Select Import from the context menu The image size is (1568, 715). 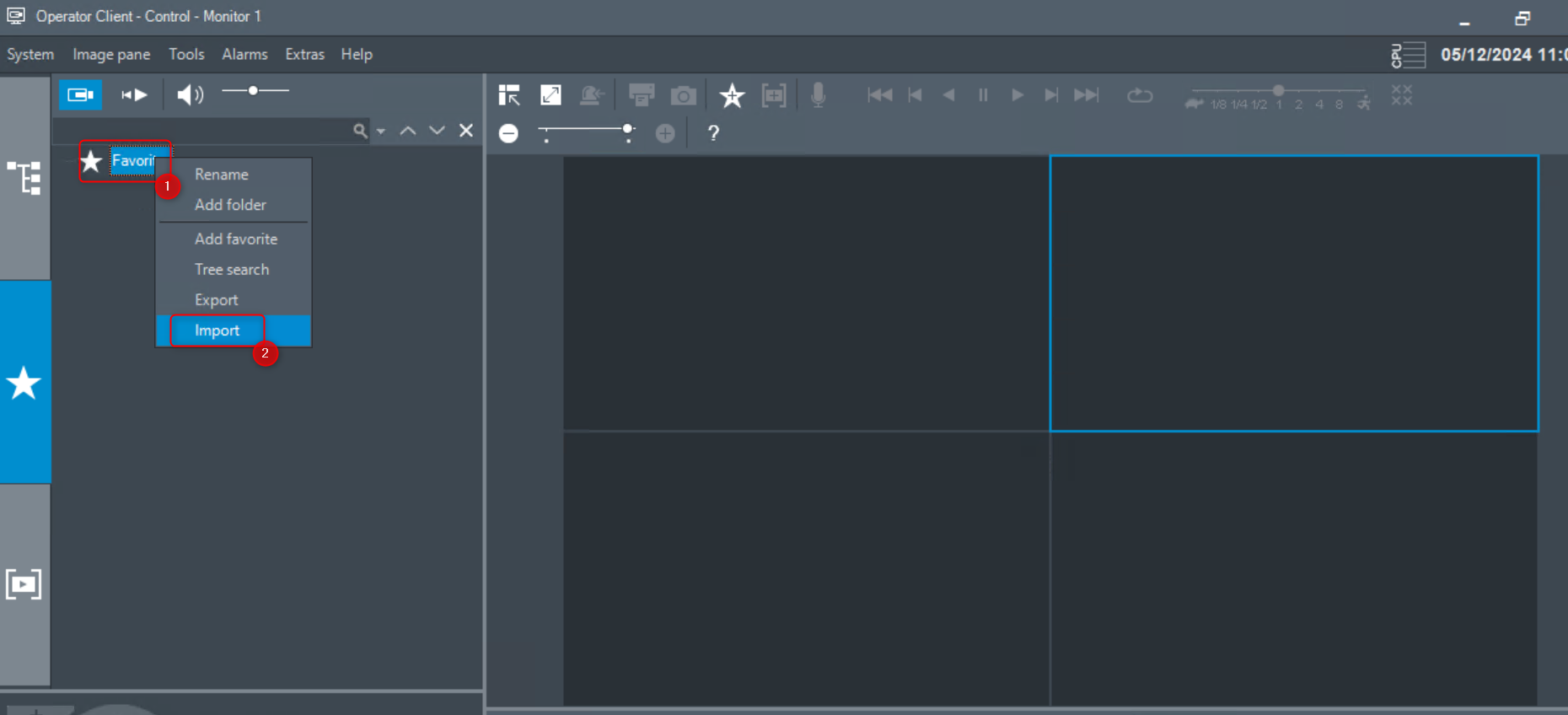pos(217,331)
